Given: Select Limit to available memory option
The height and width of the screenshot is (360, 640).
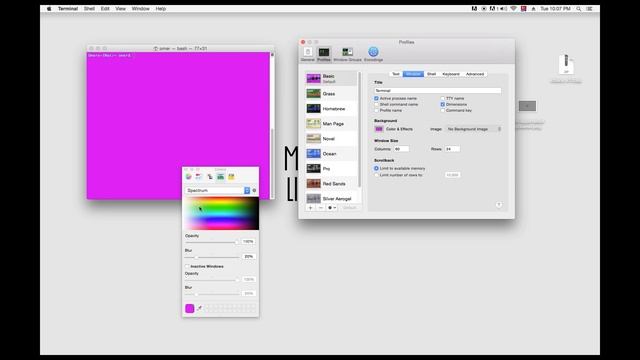Looking at the screenshot, I should click(x=376, y=168).
